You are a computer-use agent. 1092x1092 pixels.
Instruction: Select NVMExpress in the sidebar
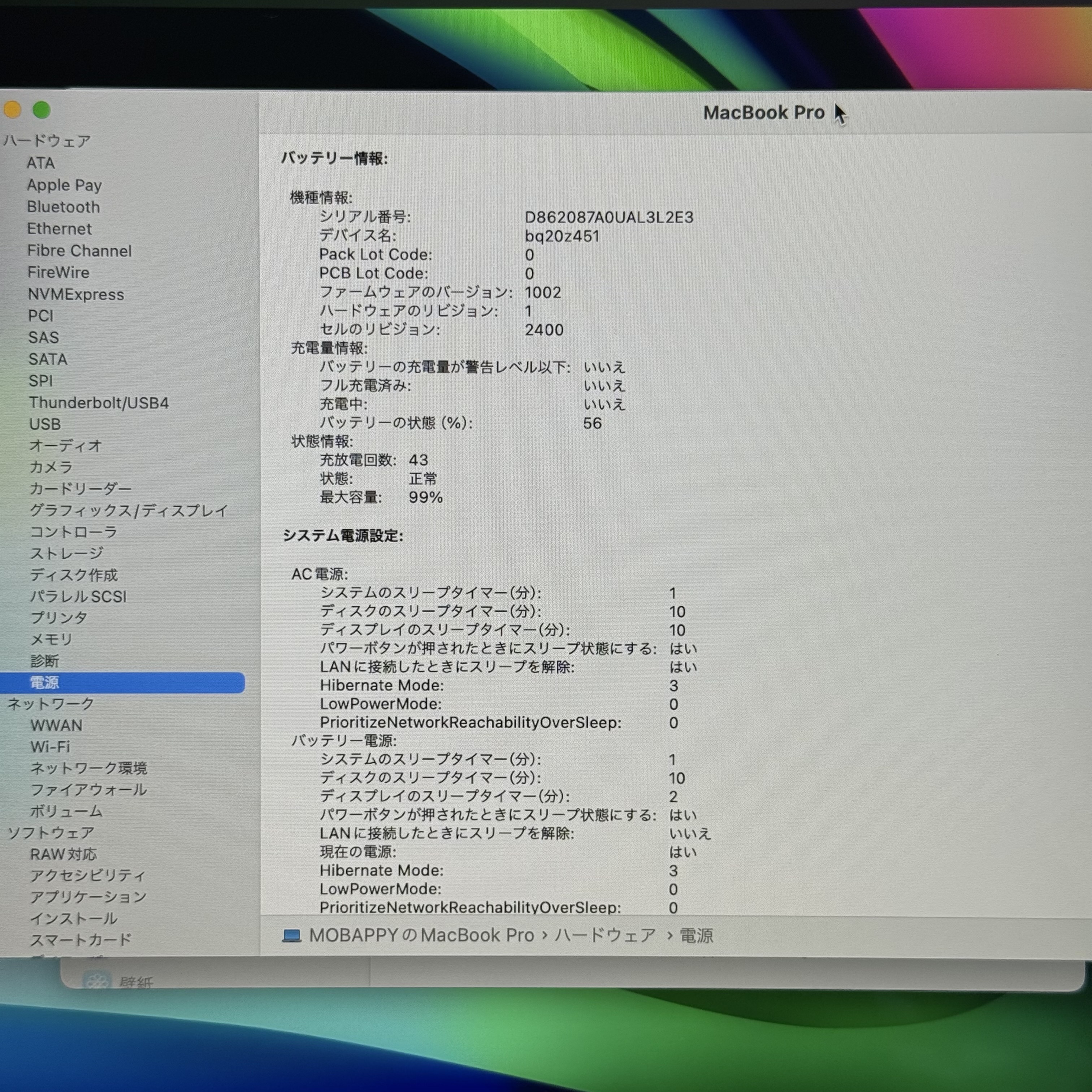click(76, 294)
